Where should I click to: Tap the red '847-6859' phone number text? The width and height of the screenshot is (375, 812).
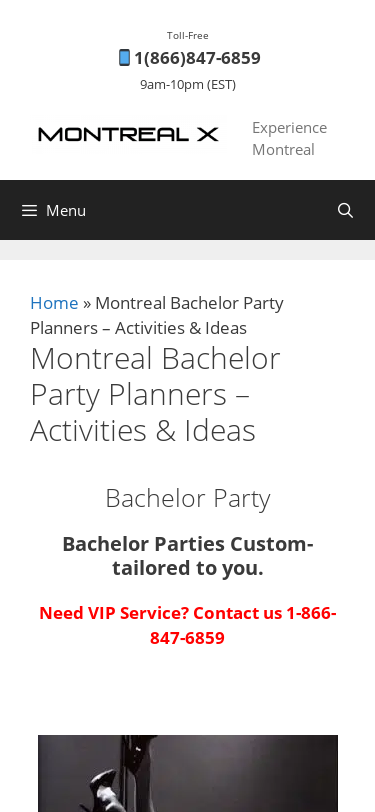(x=188, y=638)
